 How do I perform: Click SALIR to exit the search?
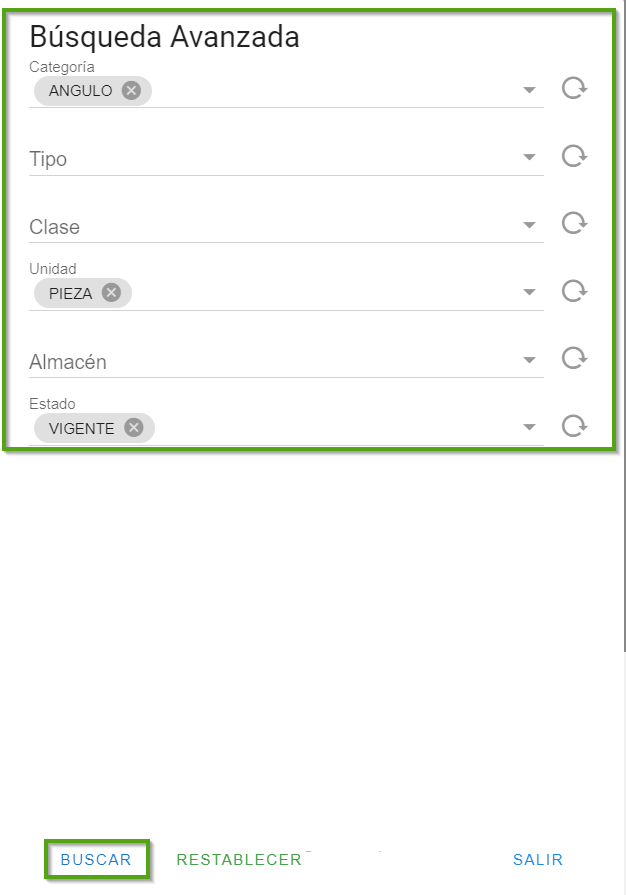(x=538, y=860)
